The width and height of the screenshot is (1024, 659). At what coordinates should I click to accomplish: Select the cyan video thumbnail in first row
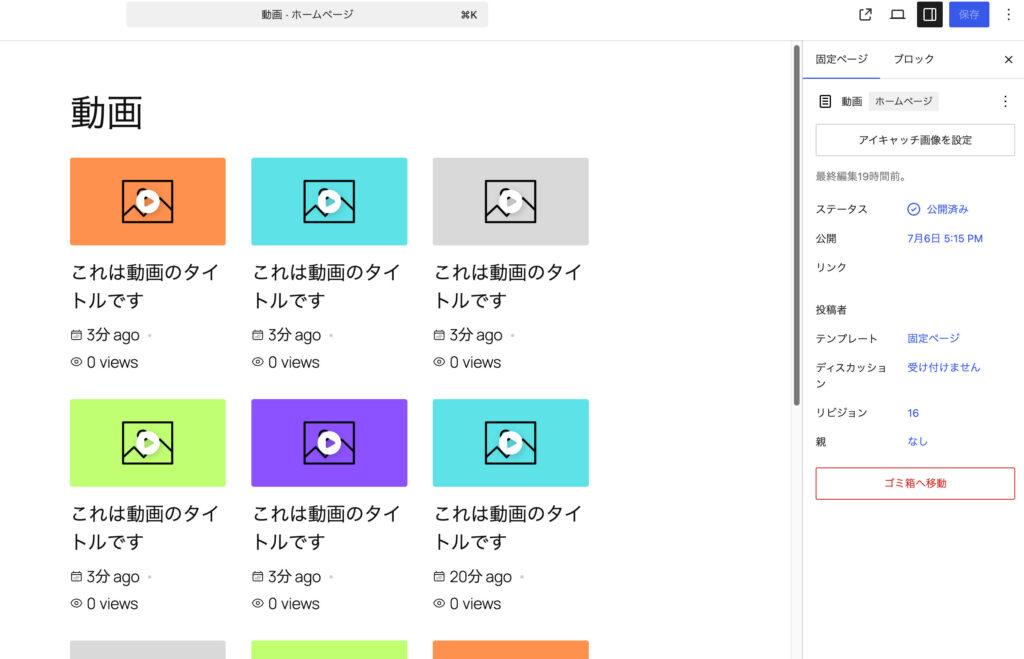tap(329, 201)
